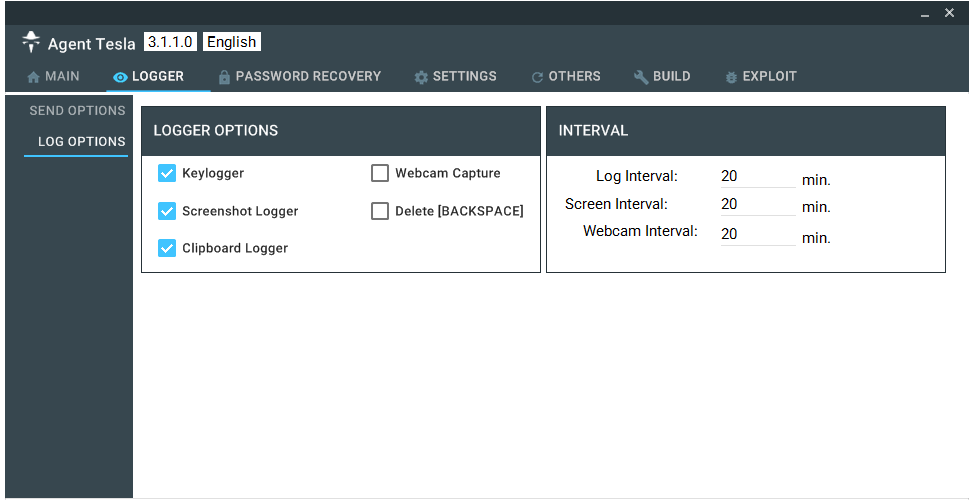Select LOG OPTIONS in the sidebar

[x=81, y=142]
